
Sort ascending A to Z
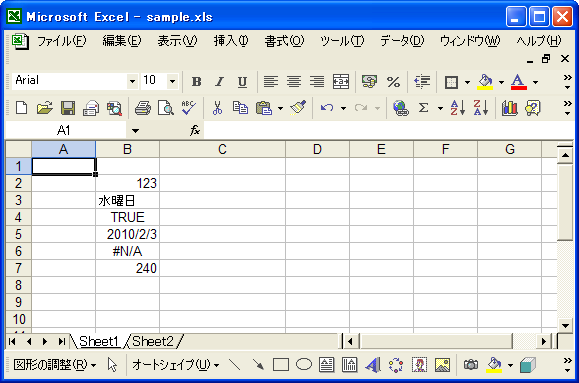click(x=458, y=108)
